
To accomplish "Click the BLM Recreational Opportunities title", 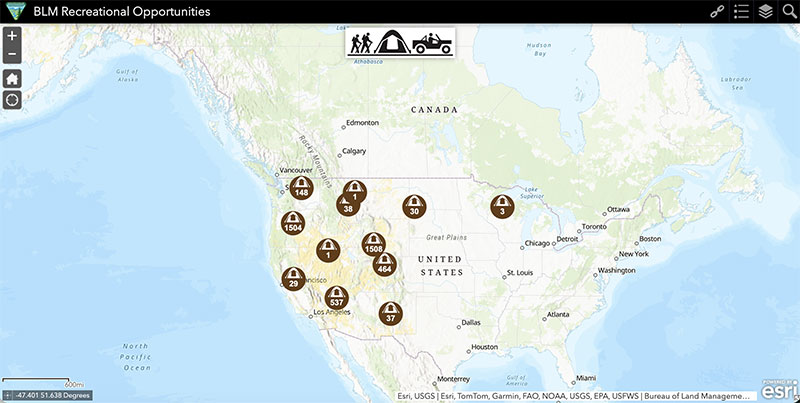I will (122, 12).
